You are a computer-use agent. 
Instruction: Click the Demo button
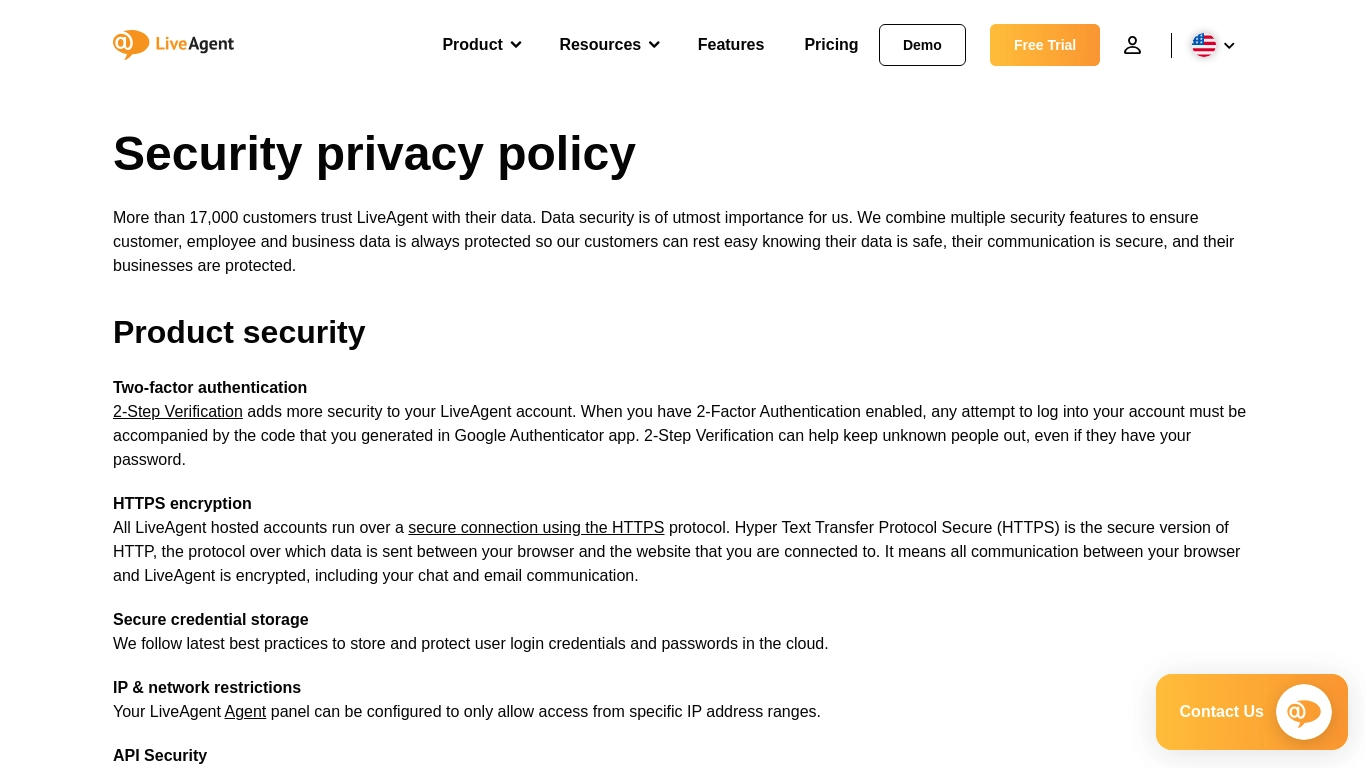tap(922, 45)
